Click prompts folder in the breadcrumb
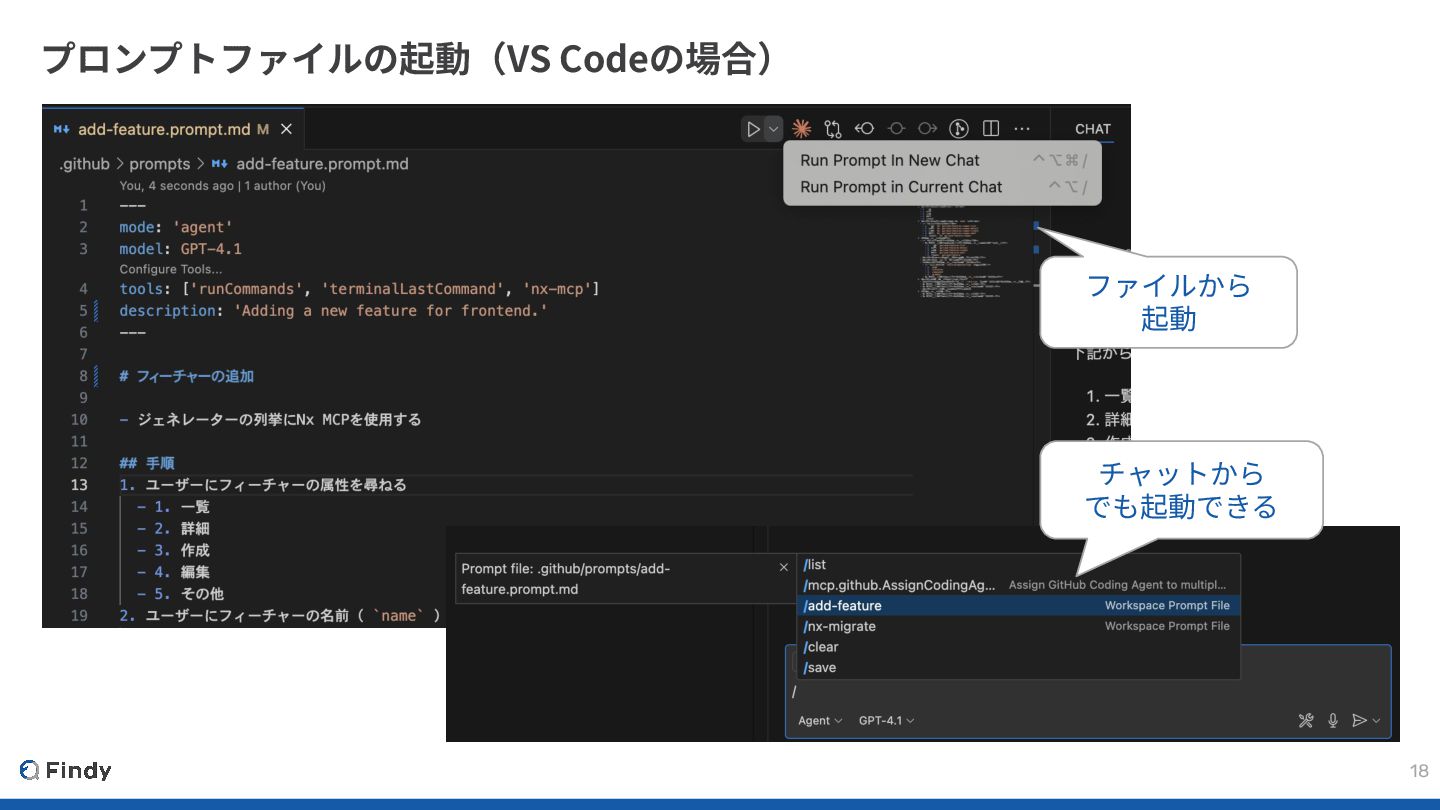1440x810 pixels. (x=159, y=164)
